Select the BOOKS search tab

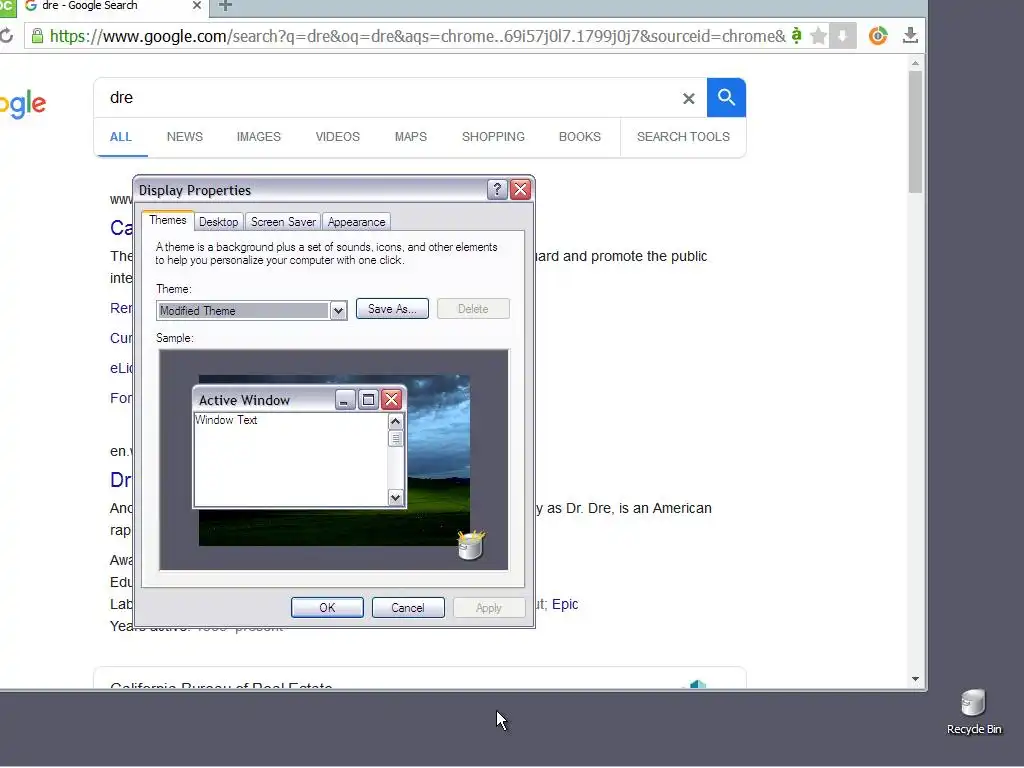coord(580,137)
